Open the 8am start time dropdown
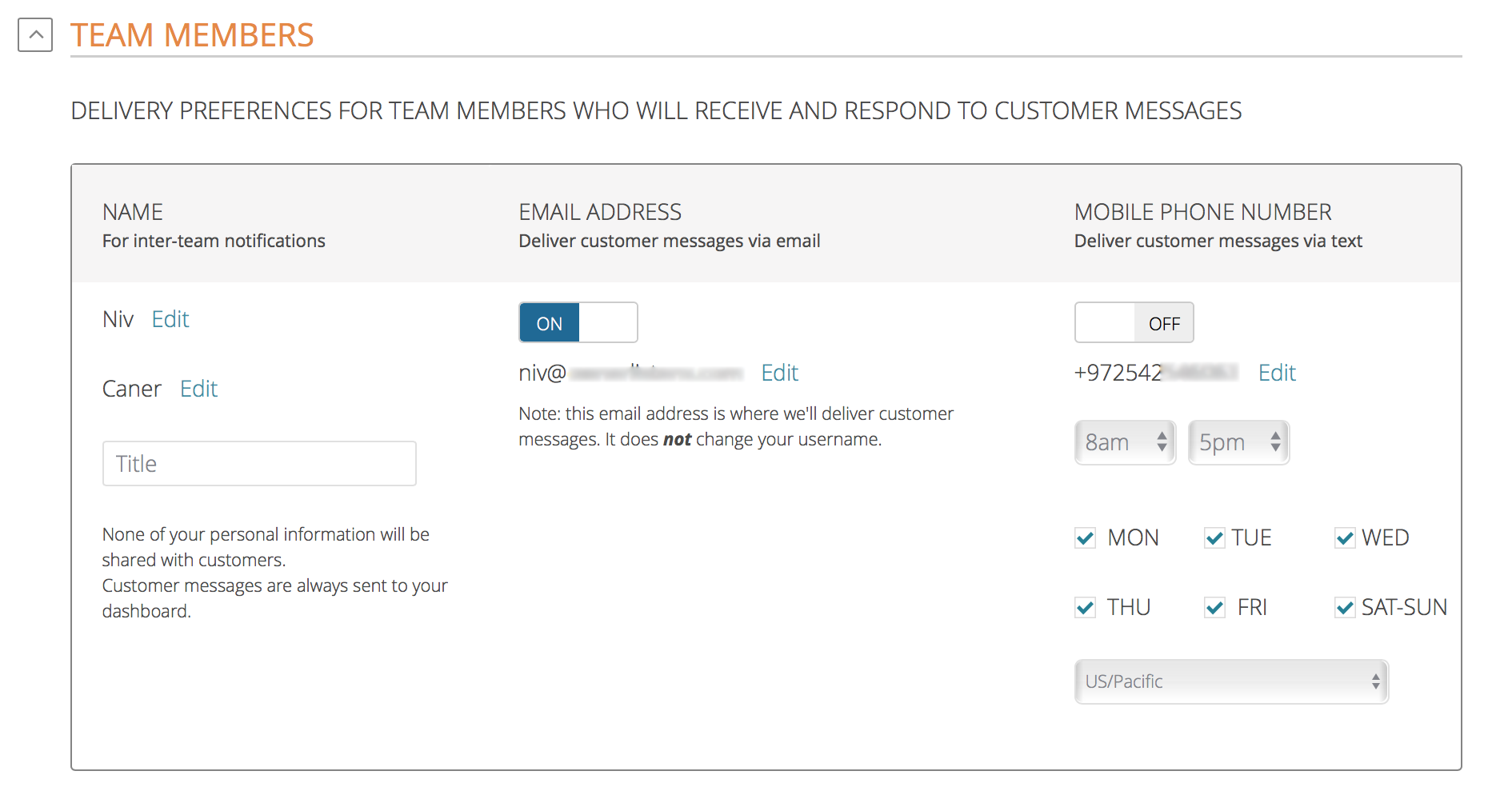 pyautogui.click(x=1125, y=442)
